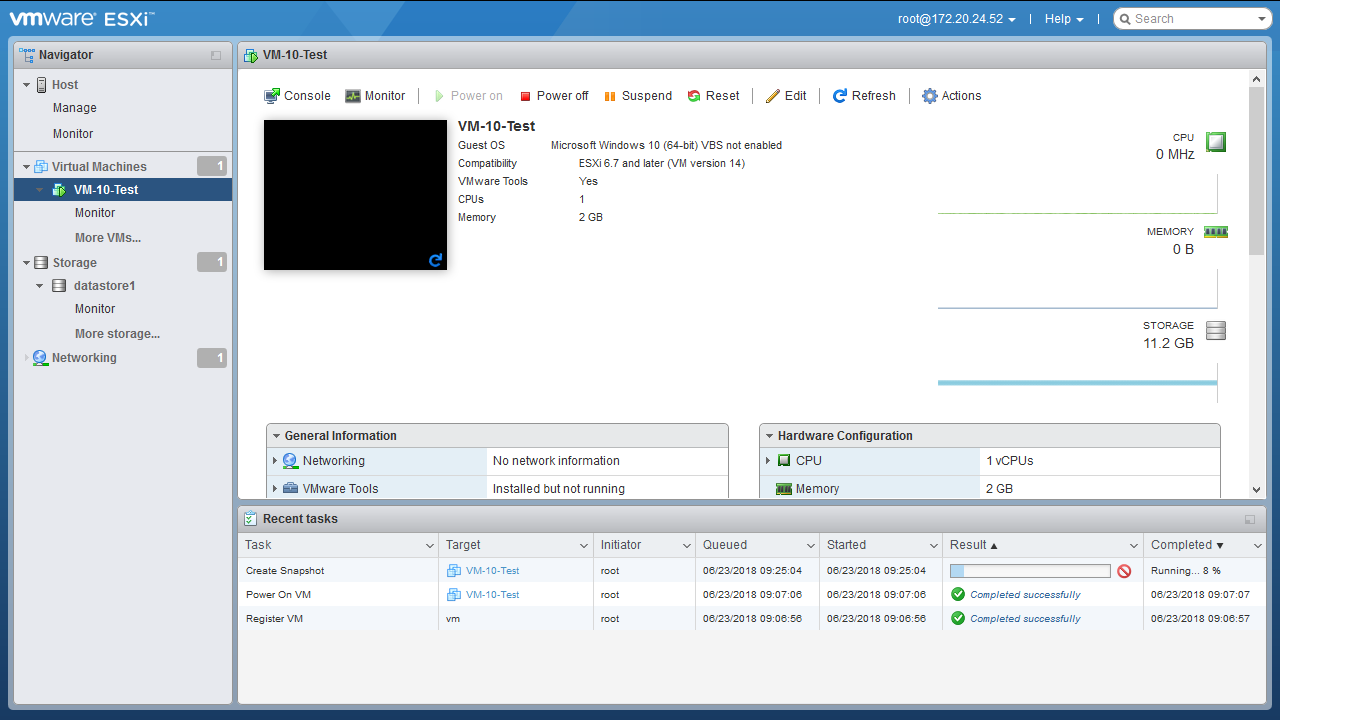This screenshot has height=720, width=1360.
Task: Open the Help menu
Action: (x=1064, y=19)
